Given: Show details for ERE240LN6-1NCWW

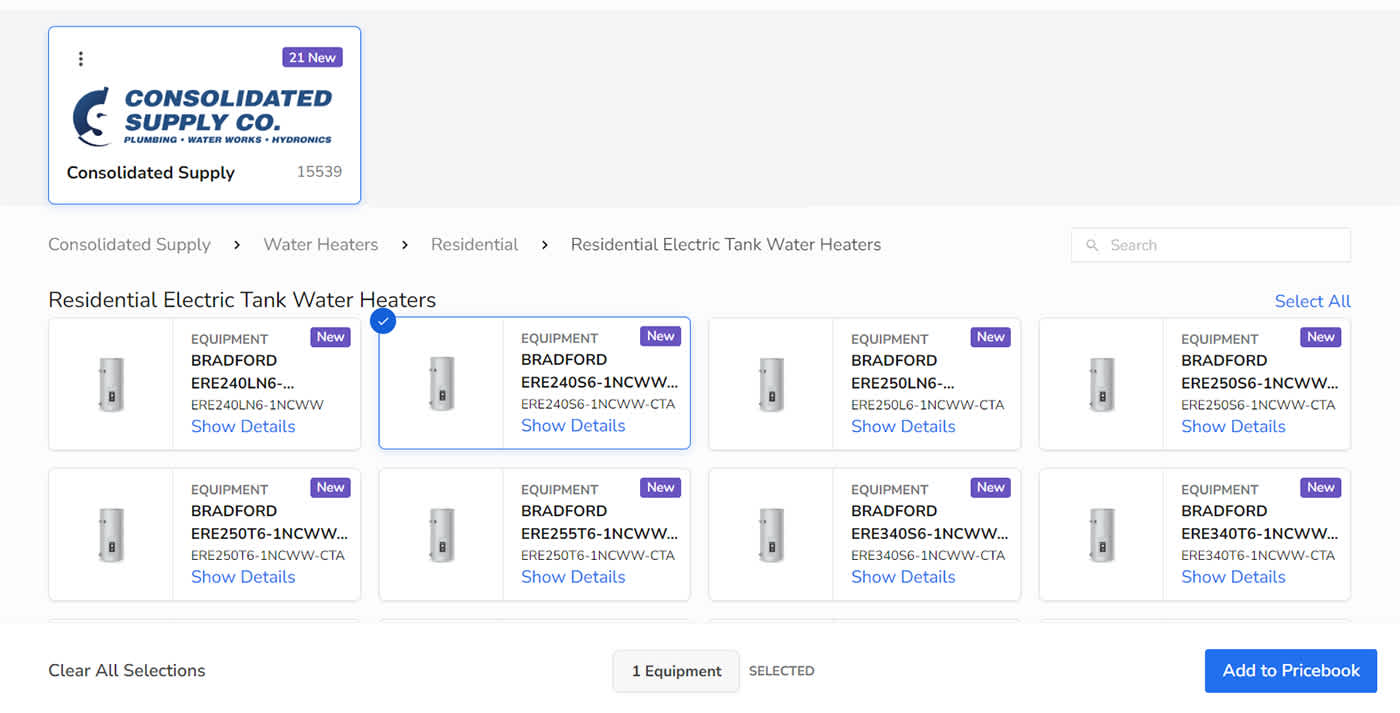Looking at the screenshot, I should click(x=243, y=427).
